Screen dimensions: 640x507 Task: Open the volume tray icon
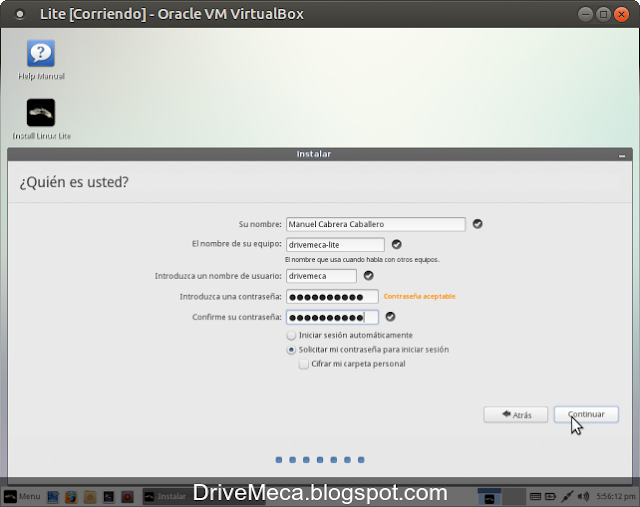click(584, 496)
